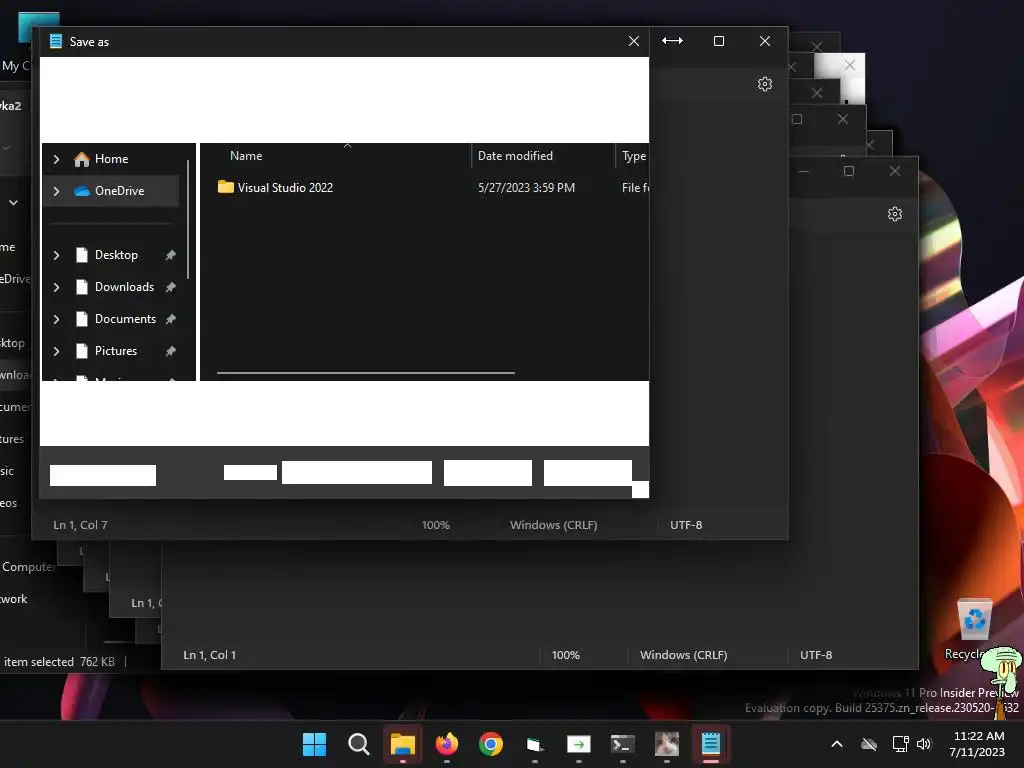Click Ln 1, Col 1 in back Notepad window
The height and width of the screenshot is (768, 1024).
click(210, 655)
